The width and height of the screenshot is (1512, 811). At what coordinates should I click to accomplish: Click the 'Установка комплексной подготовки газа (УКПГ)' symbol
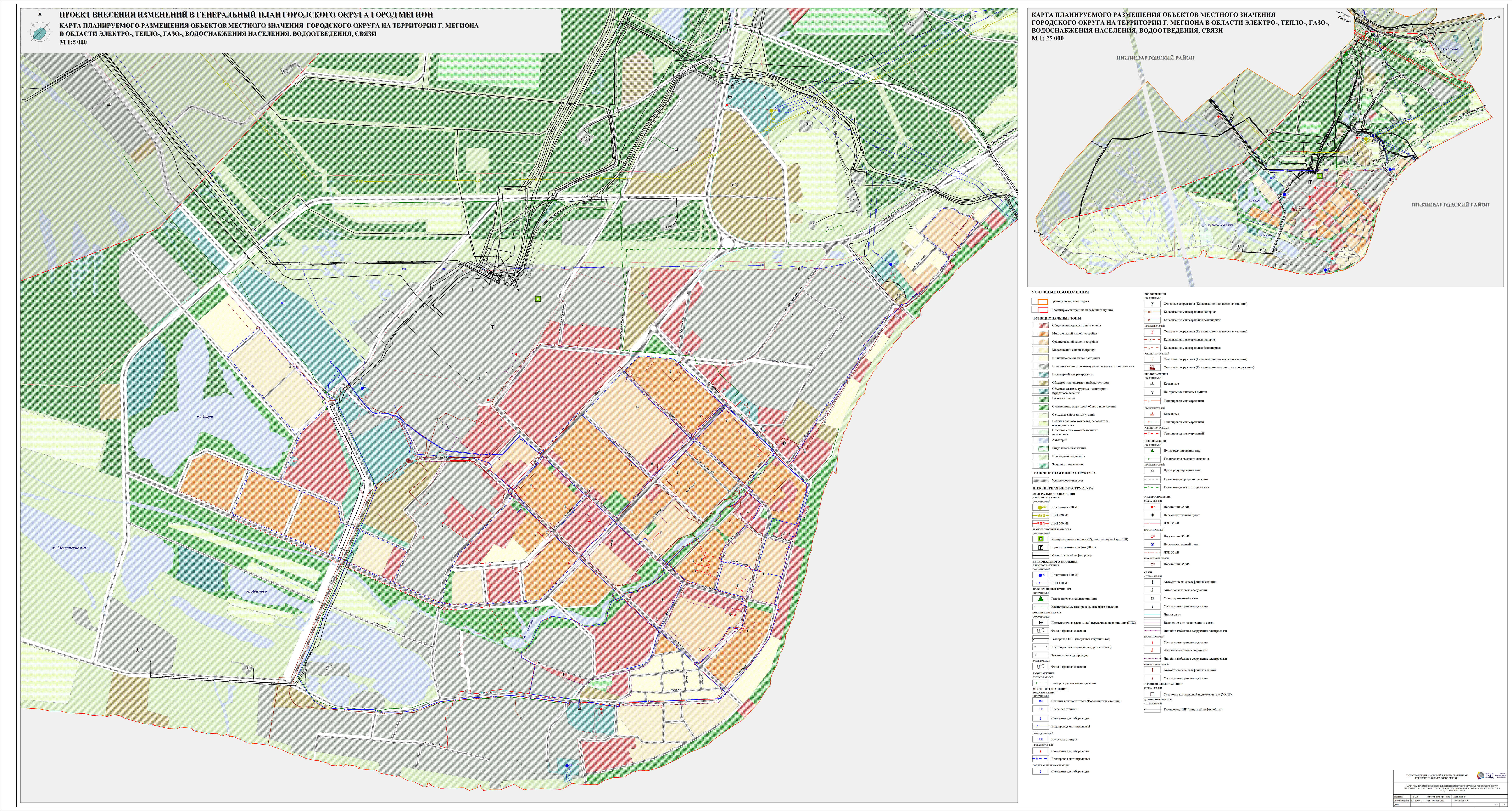pyautogui.click(x=1152, y=694)
